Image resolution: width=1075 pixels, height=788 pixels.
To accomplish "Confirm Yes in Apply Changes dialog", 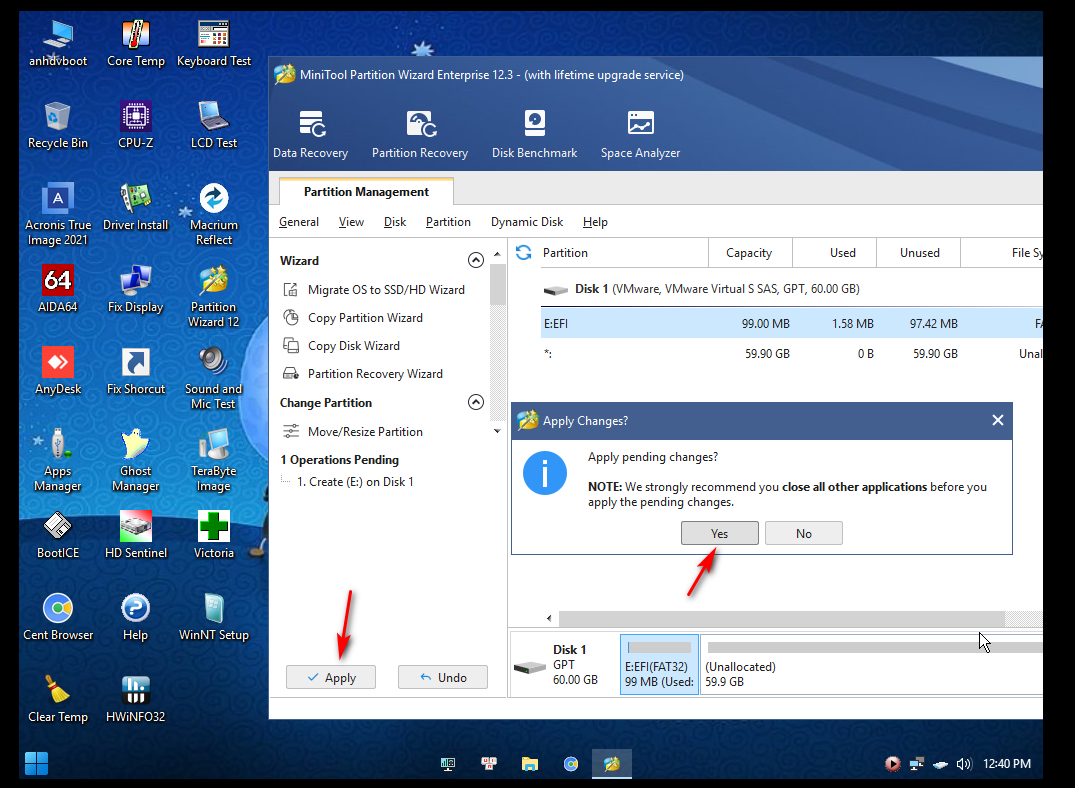I will point(720,533).
